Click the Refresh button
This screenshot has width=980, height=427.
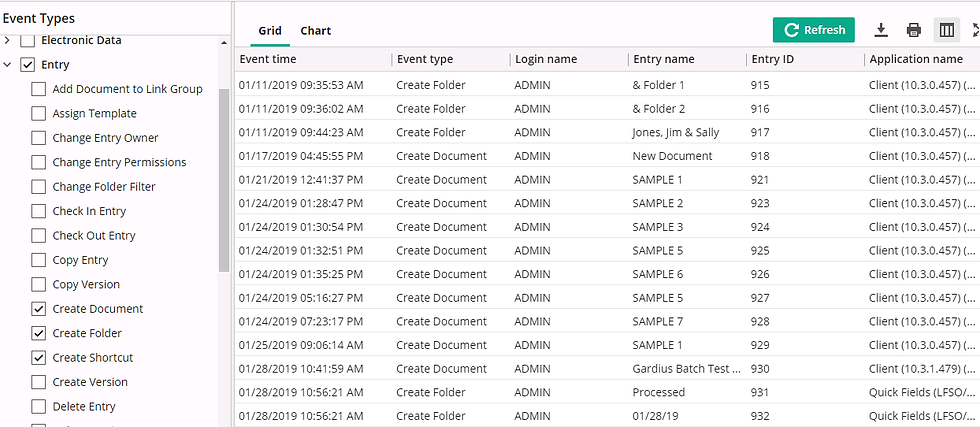(x=814, y=30)
